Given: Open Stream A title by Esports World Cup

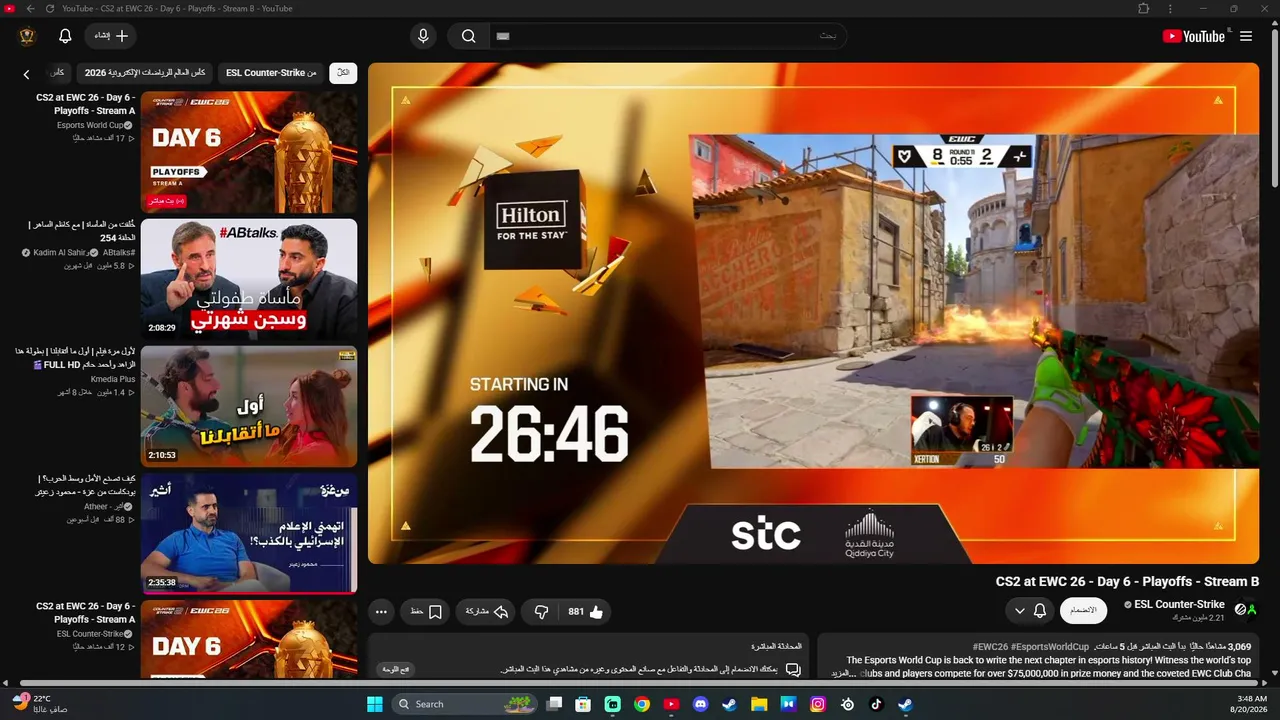Looking at the screenshot, I should (x=85, y=104).
